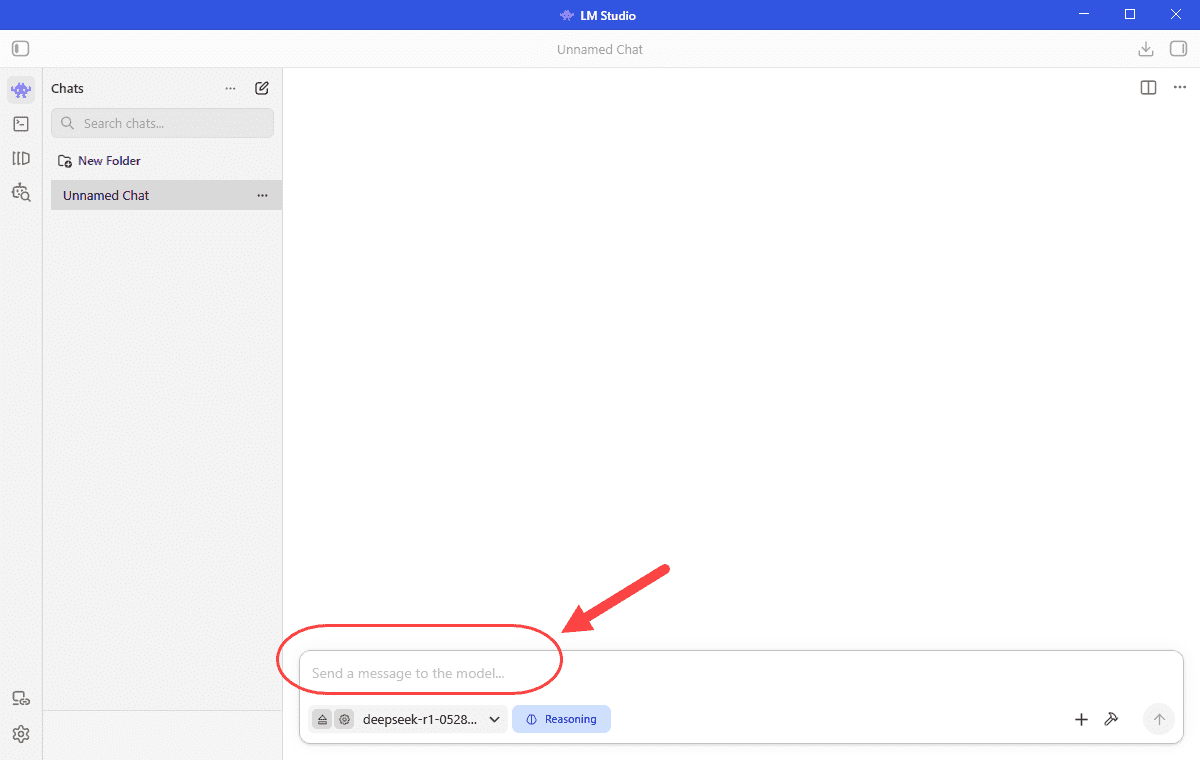Click the send message arrow button
The width and height of the screenshot is (1200, 760).
click(x=1159, y=719)
